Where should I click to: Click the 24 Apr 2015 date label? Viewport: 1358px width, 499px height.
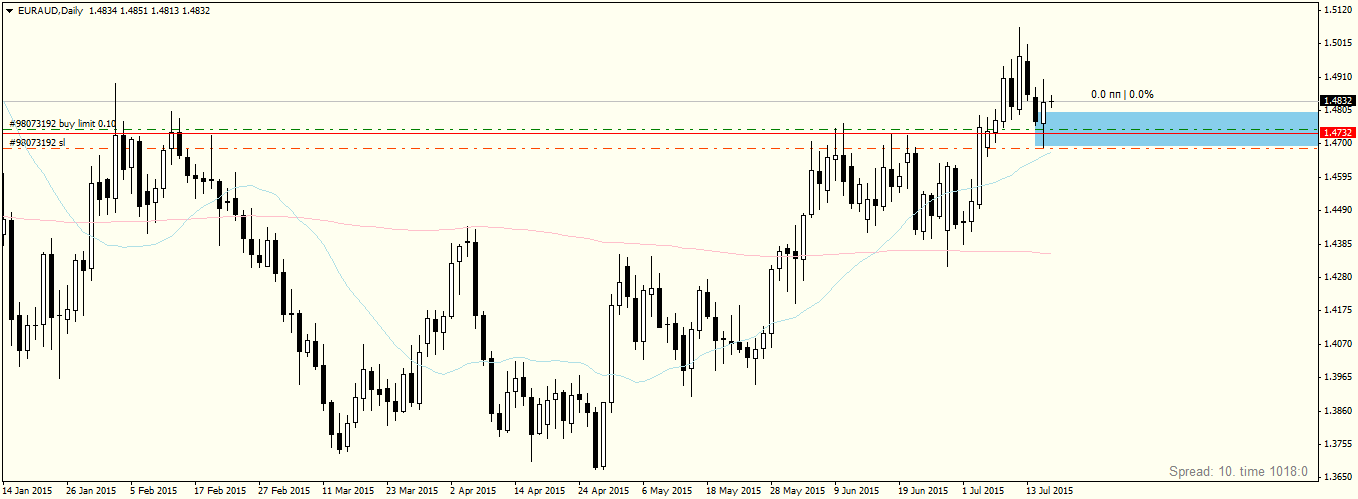603,491
